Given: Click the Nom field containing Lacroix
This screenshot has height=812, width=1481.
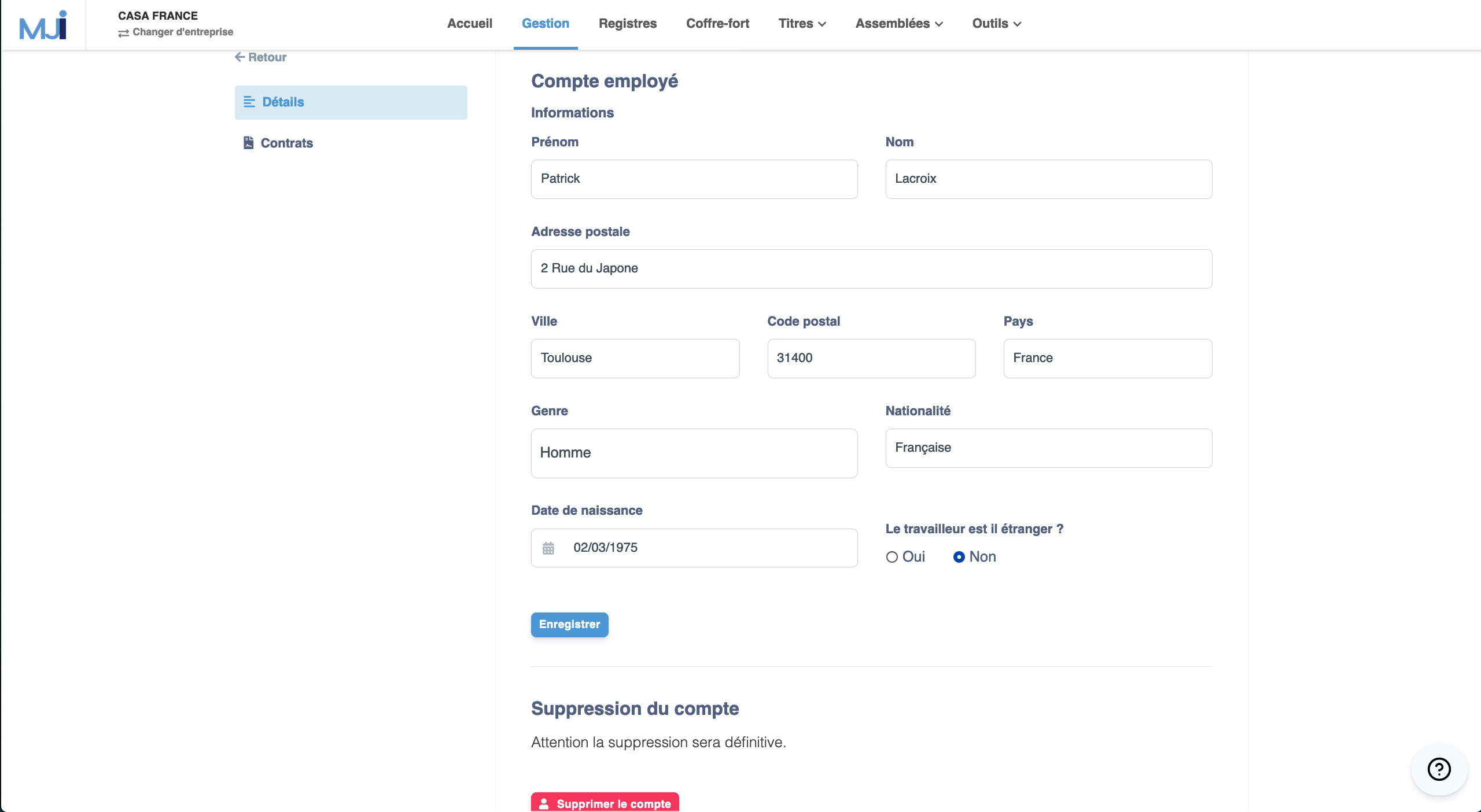Looking at the screenshot, I should coord(1049,179).
